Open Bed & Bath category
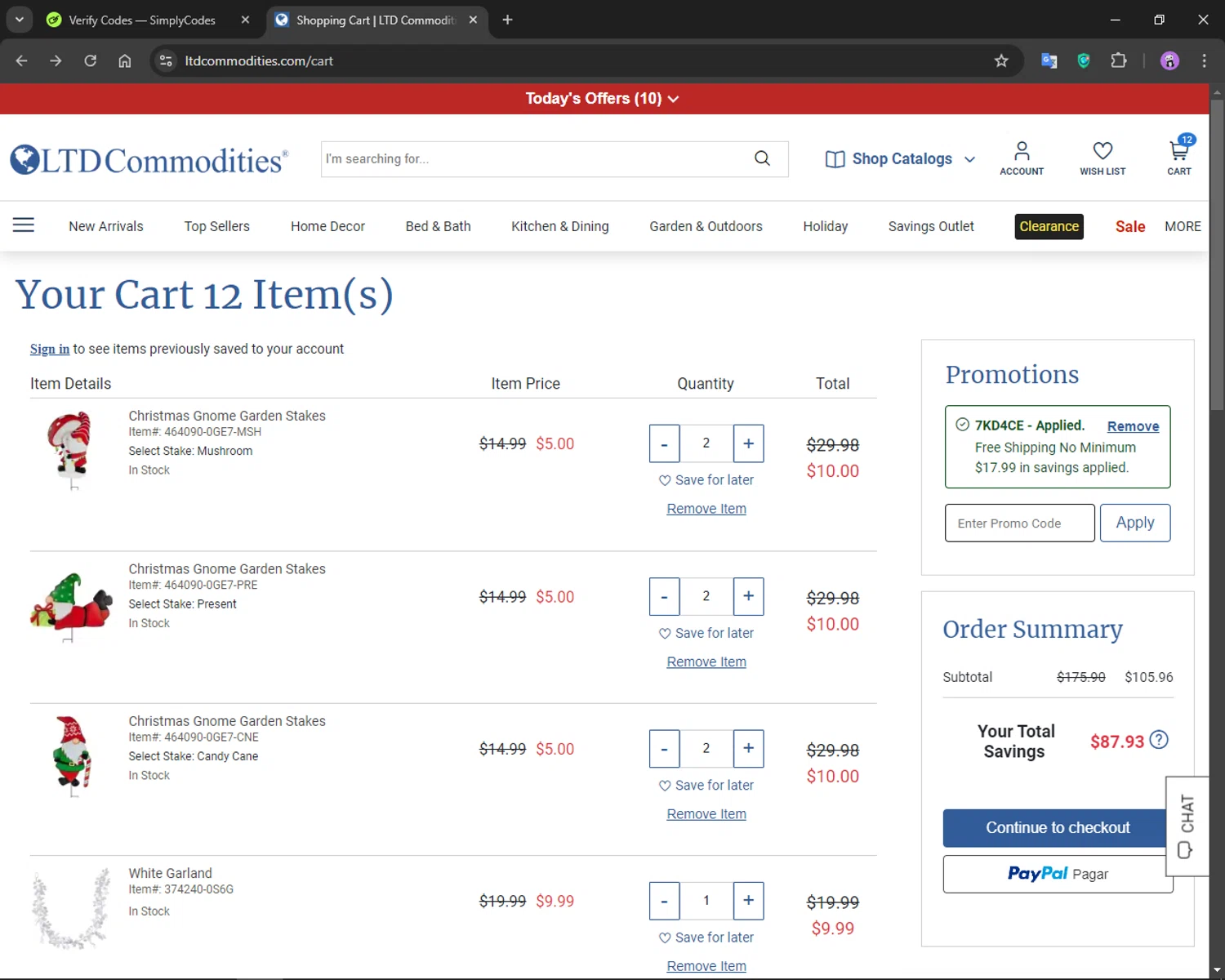This screenshot has height=980, width=1225. [439, 226]
